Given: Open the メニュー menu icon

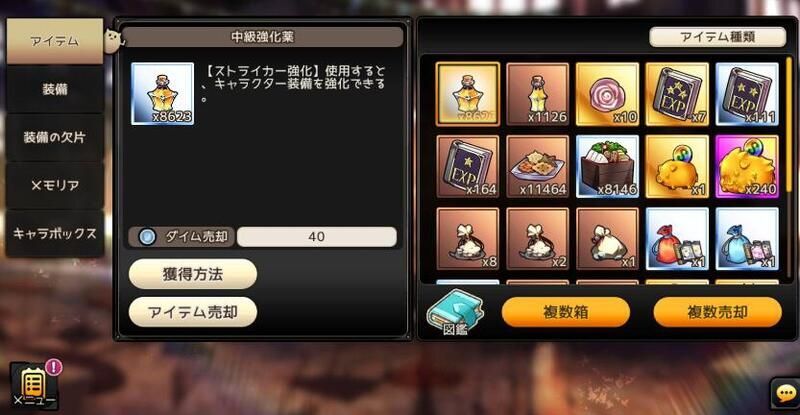Looking at the screenshot, I should (35, 385).
